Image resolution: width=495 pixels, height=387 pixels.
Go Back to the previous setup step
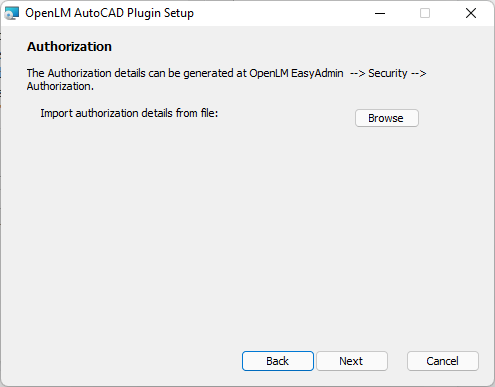tap(278, 361)
